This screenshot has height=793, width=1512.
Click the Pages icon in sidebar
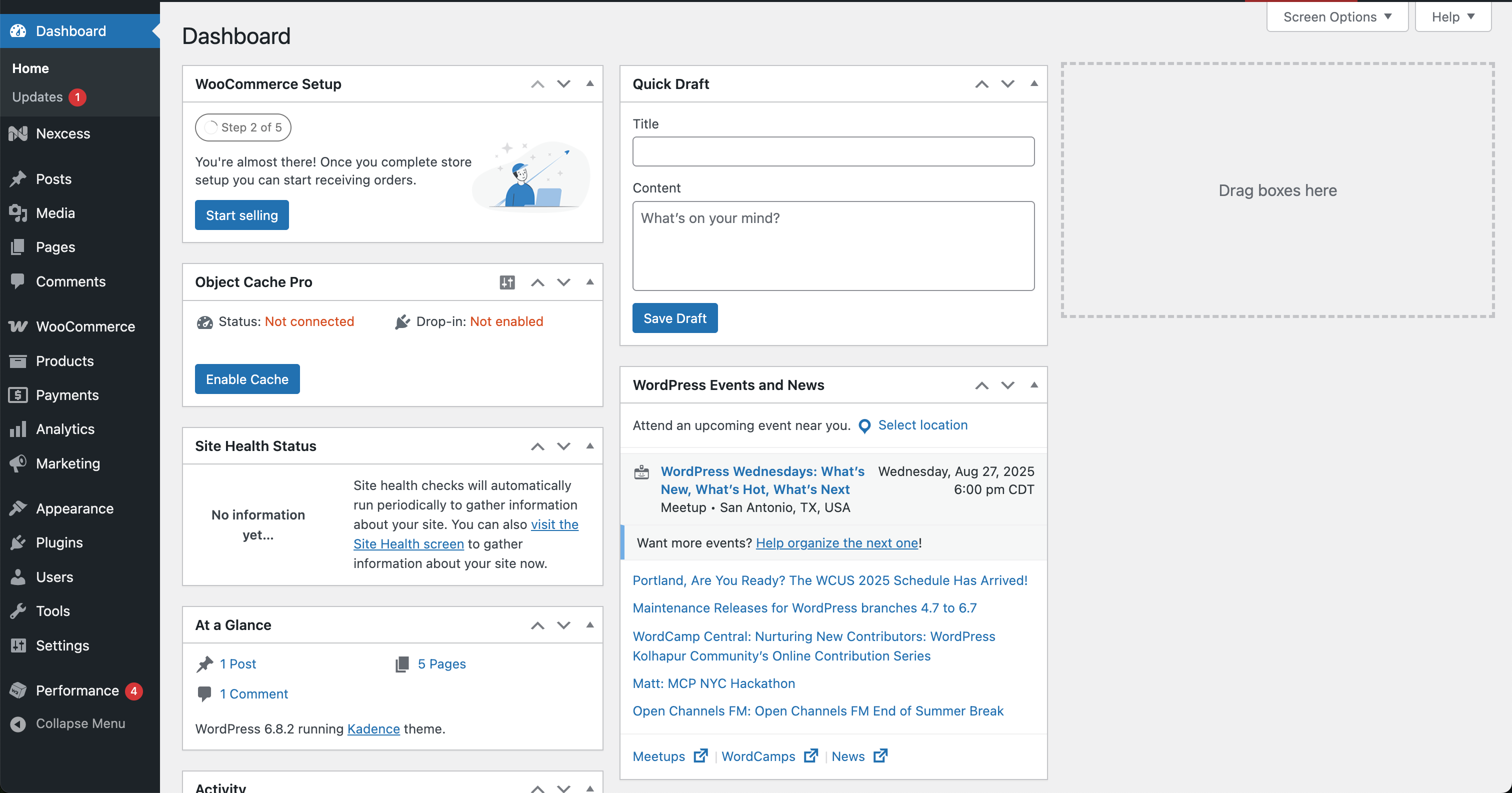click(x=18, y=247)
